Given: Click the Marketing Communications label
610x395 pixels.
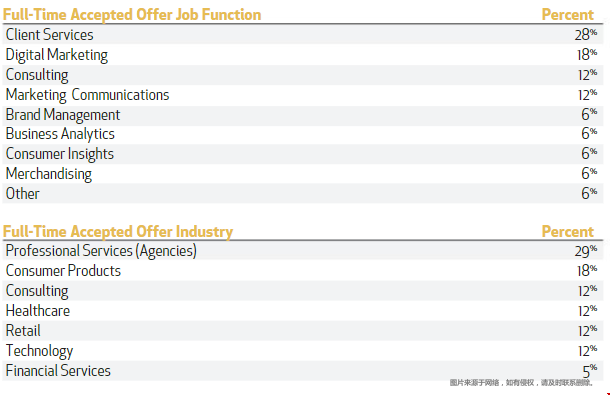Looking at the screenshot, I should (x=88, y=95).
